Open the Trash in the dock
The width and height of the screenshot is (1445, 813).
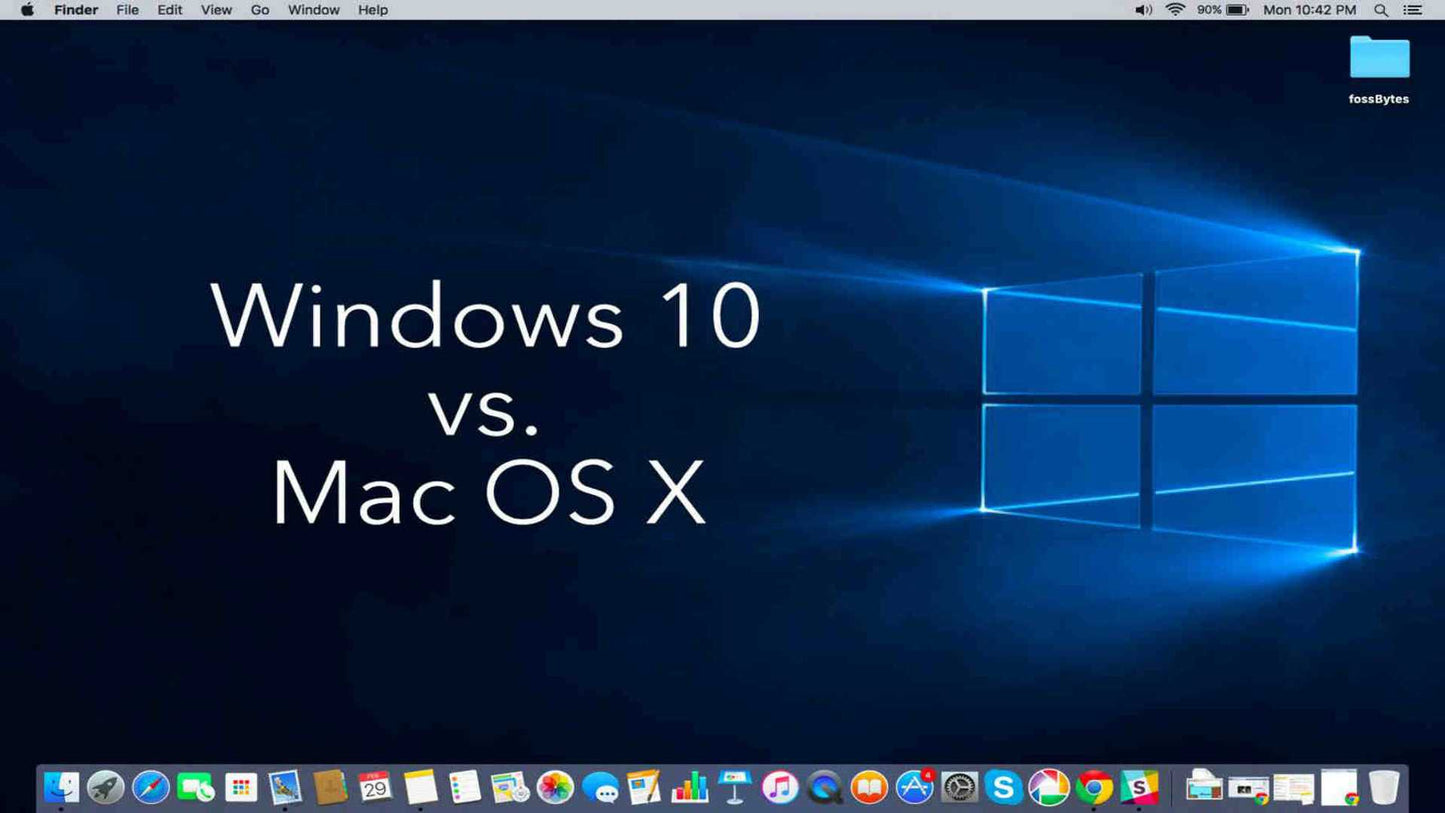[1384, 787]
